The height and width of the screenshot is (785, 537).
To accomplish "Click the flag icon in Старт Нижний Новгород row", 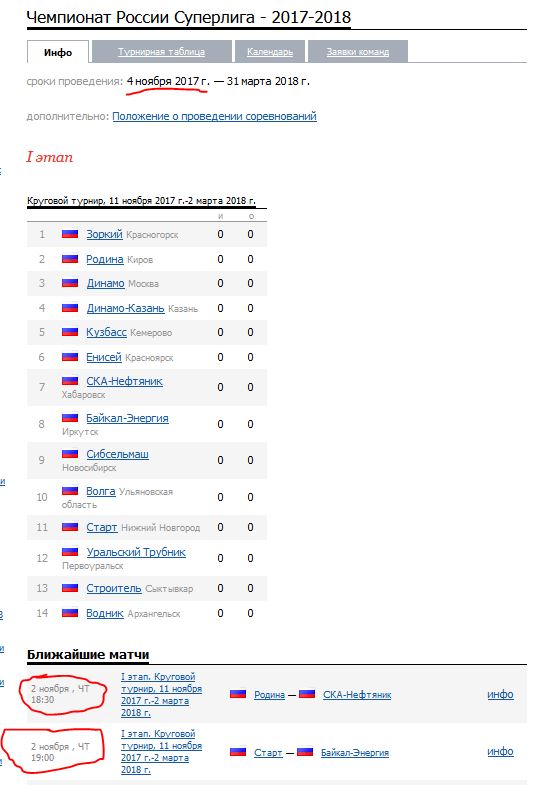I will tap(70, 527).
